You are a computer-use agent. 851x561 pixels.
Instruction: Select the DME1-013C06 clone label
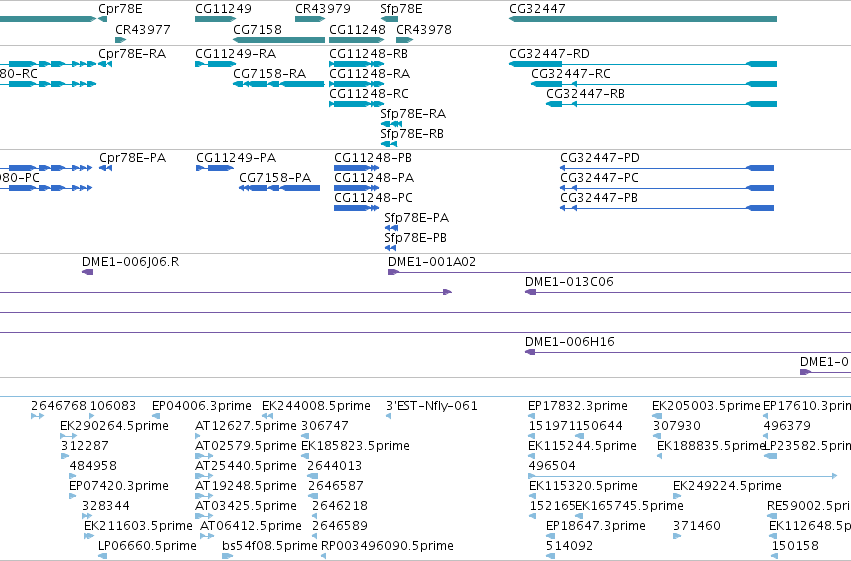click(x=569, y=282)
